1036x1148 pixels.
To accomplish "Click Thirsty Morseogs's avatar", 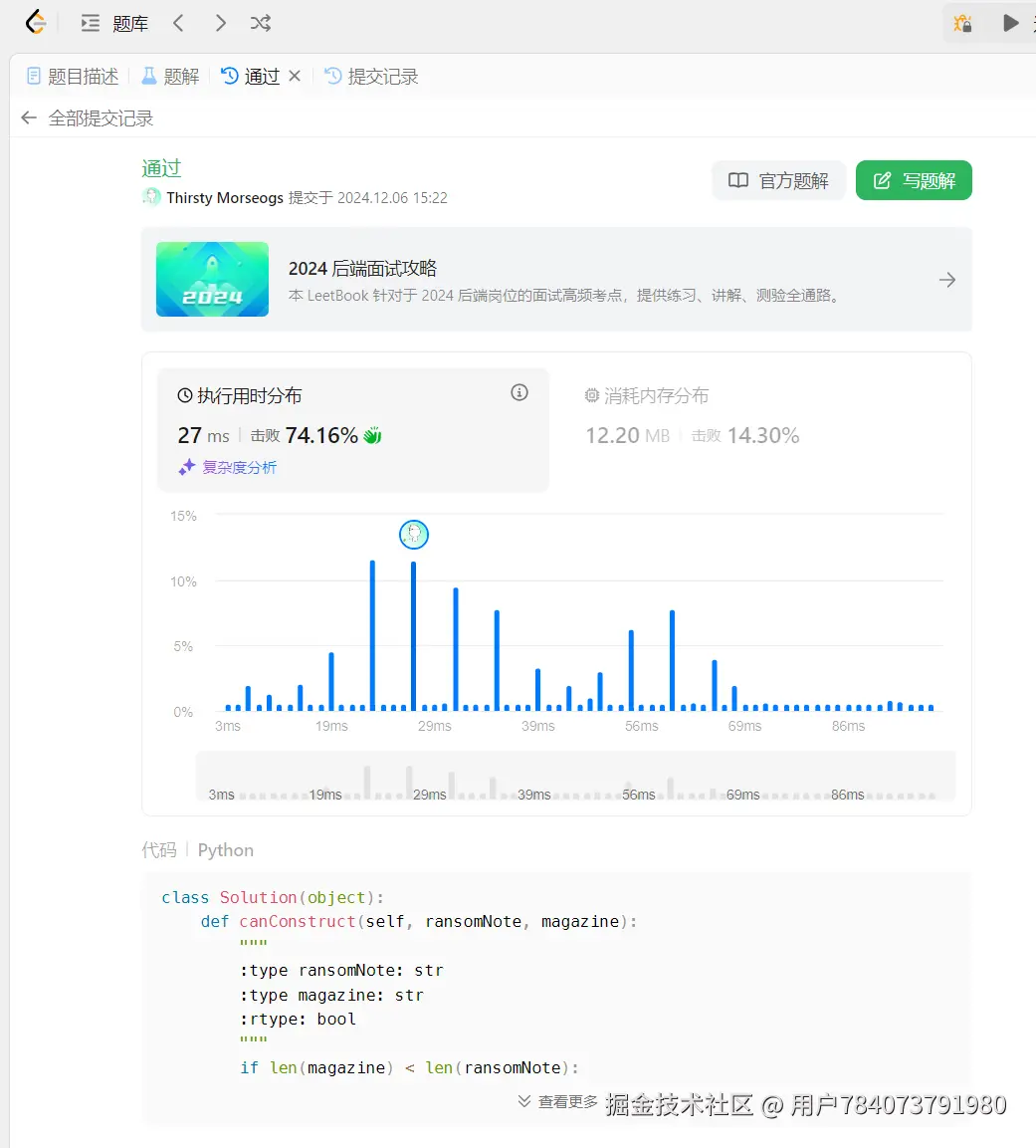I will (x=151, y=197).
